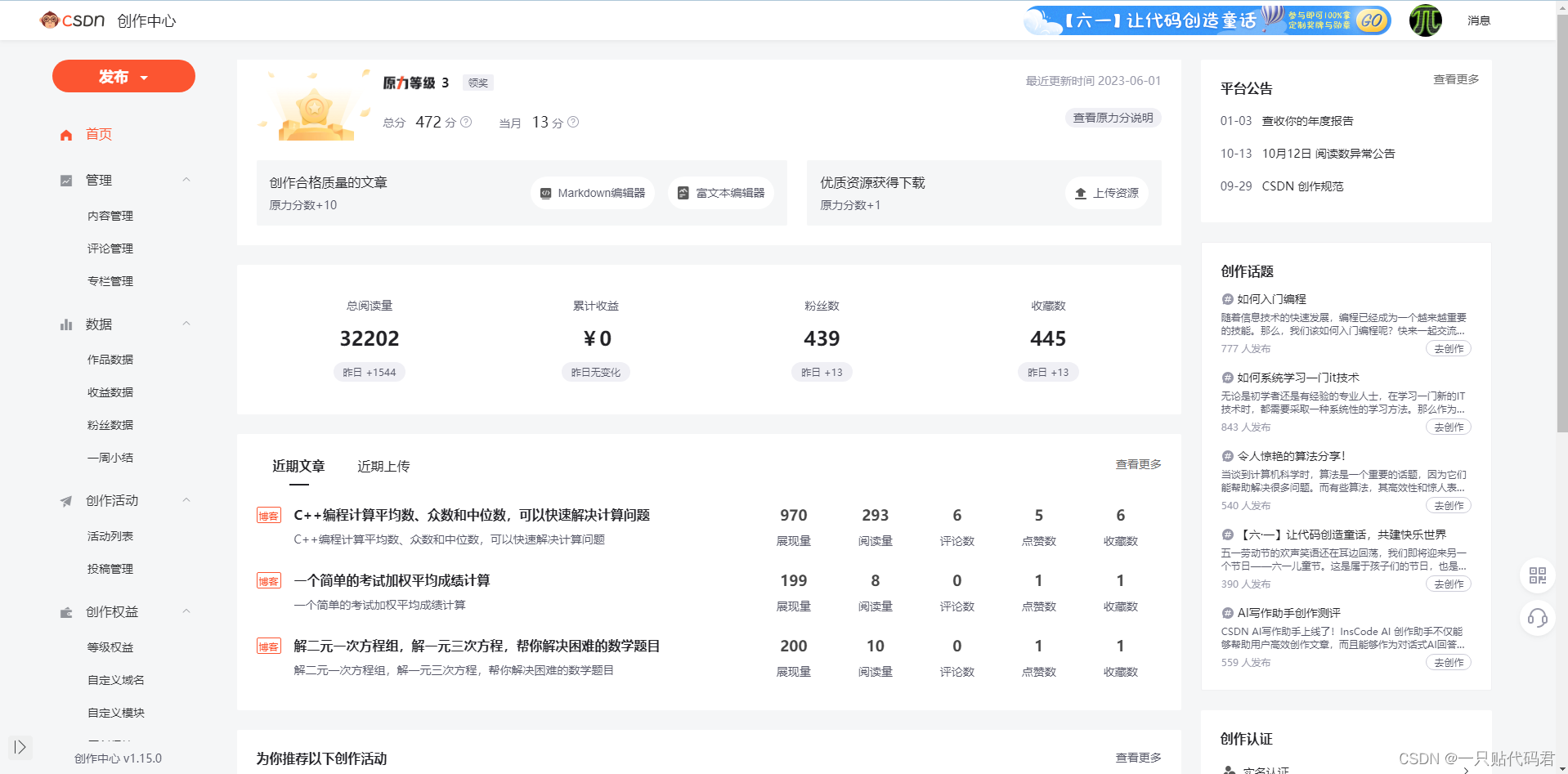Click the 数据 bar chart icon
The height and width of the screenshot is (774, 1568).
[x=66, y=324]
